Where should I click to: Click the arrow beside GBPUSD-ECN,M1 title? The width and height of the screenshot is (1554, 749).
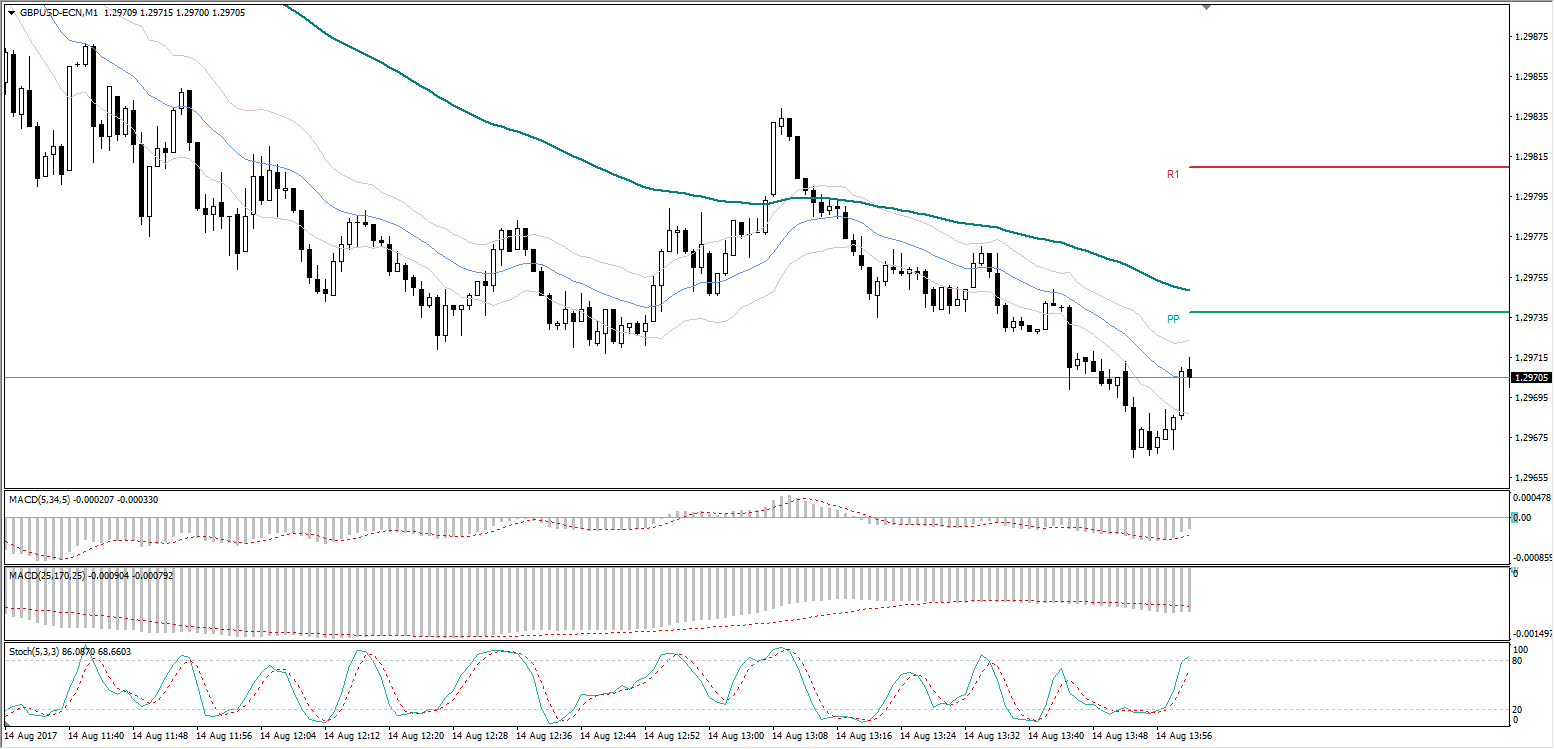coord(11,13)
